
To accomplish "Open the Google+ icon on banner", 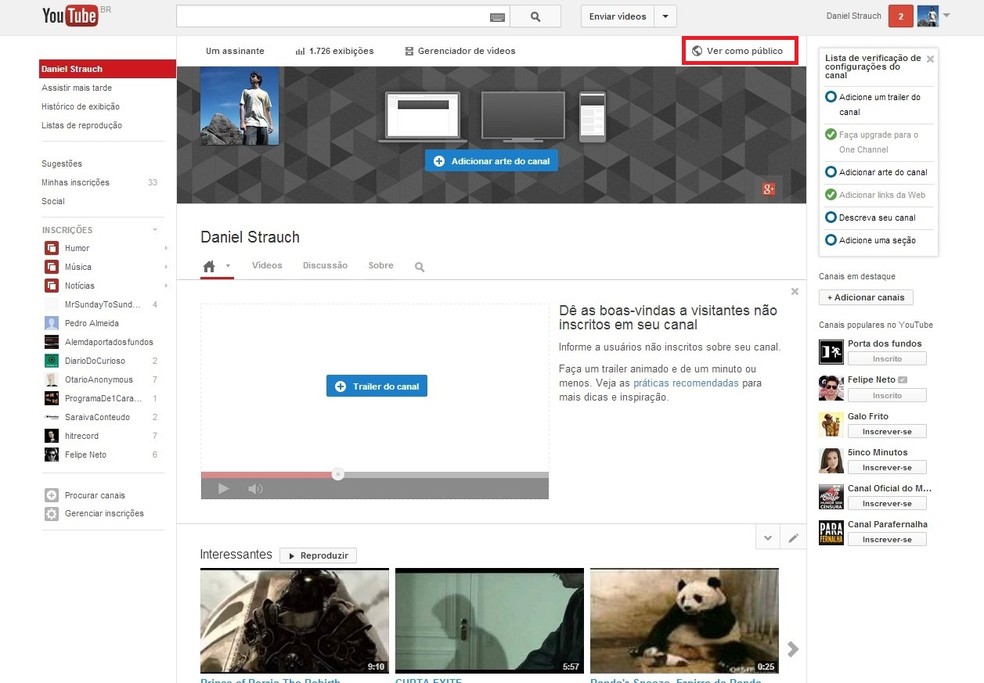I will point(768,188).
